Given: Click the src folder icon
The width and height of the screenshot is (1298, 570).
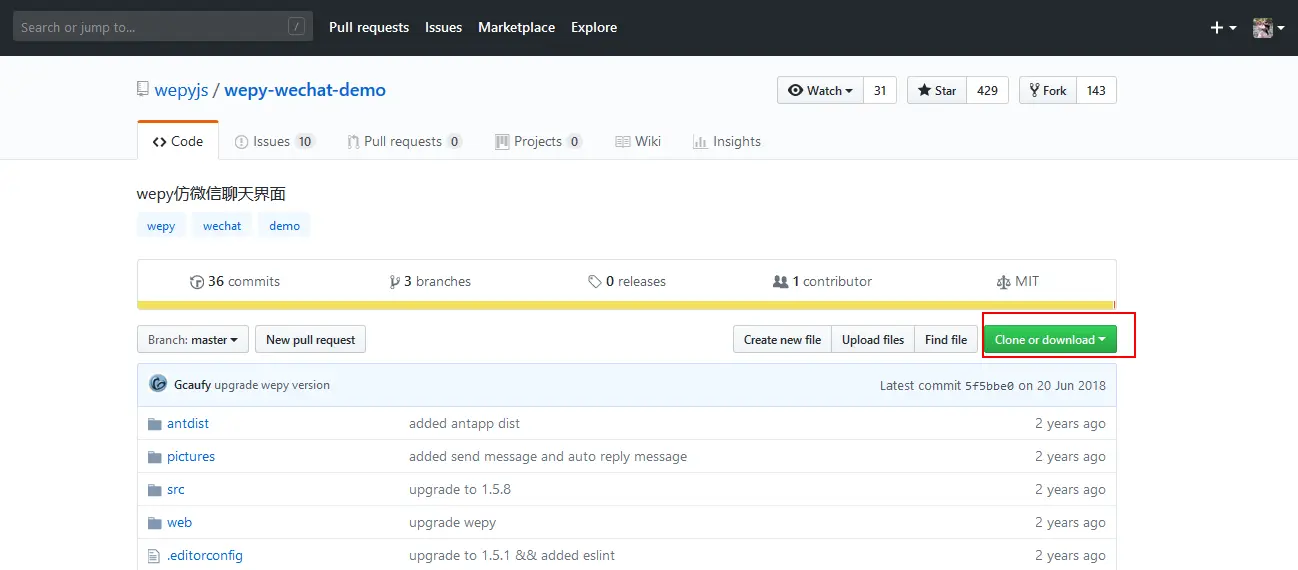Looking at the screenshot, I should click(154, 490).
